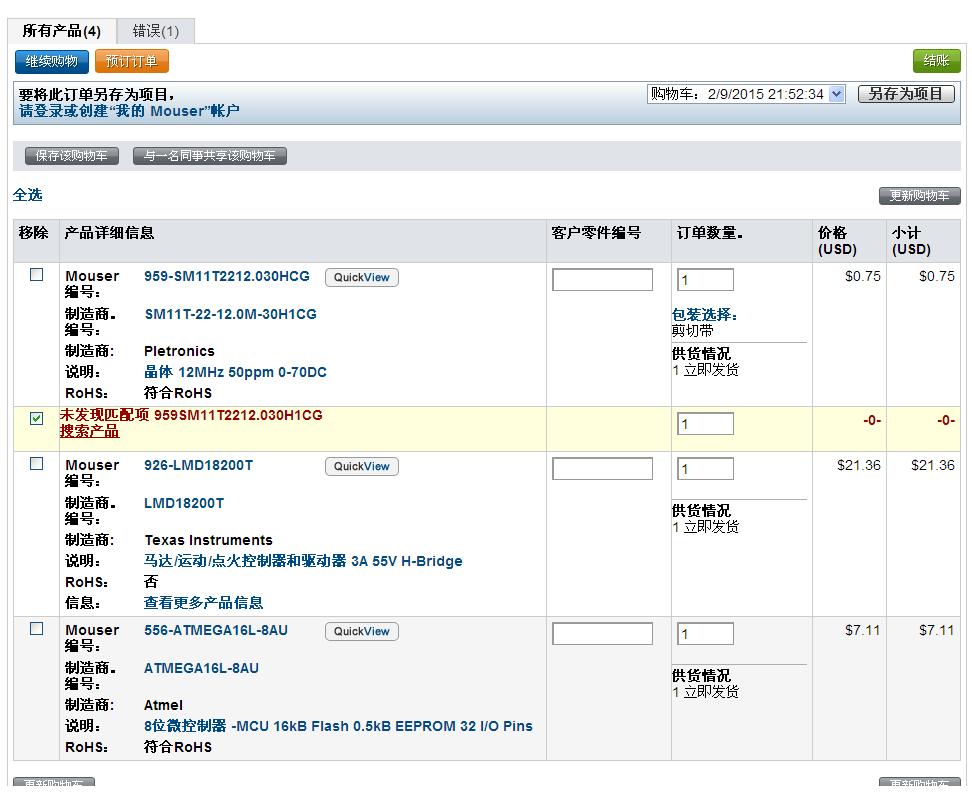972x794 pixels.
Task: Open the 包装选择 packaging link
Action: (x=705, y=315)
